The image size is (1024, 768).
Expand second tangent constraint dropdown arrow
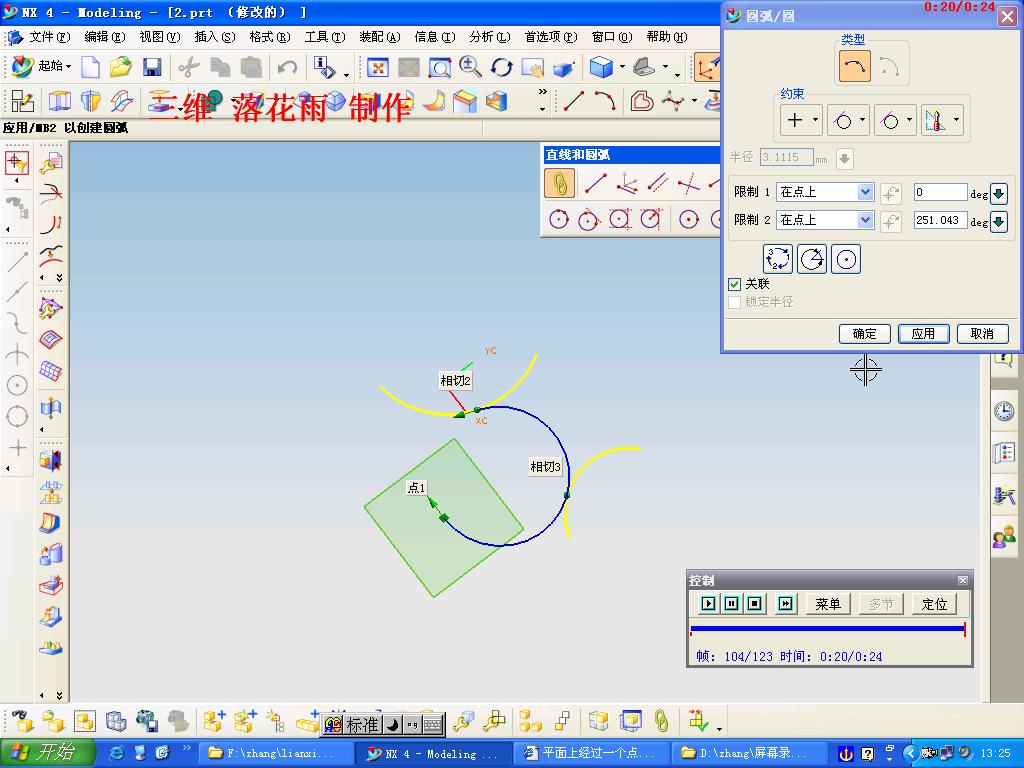coord(909,120)
